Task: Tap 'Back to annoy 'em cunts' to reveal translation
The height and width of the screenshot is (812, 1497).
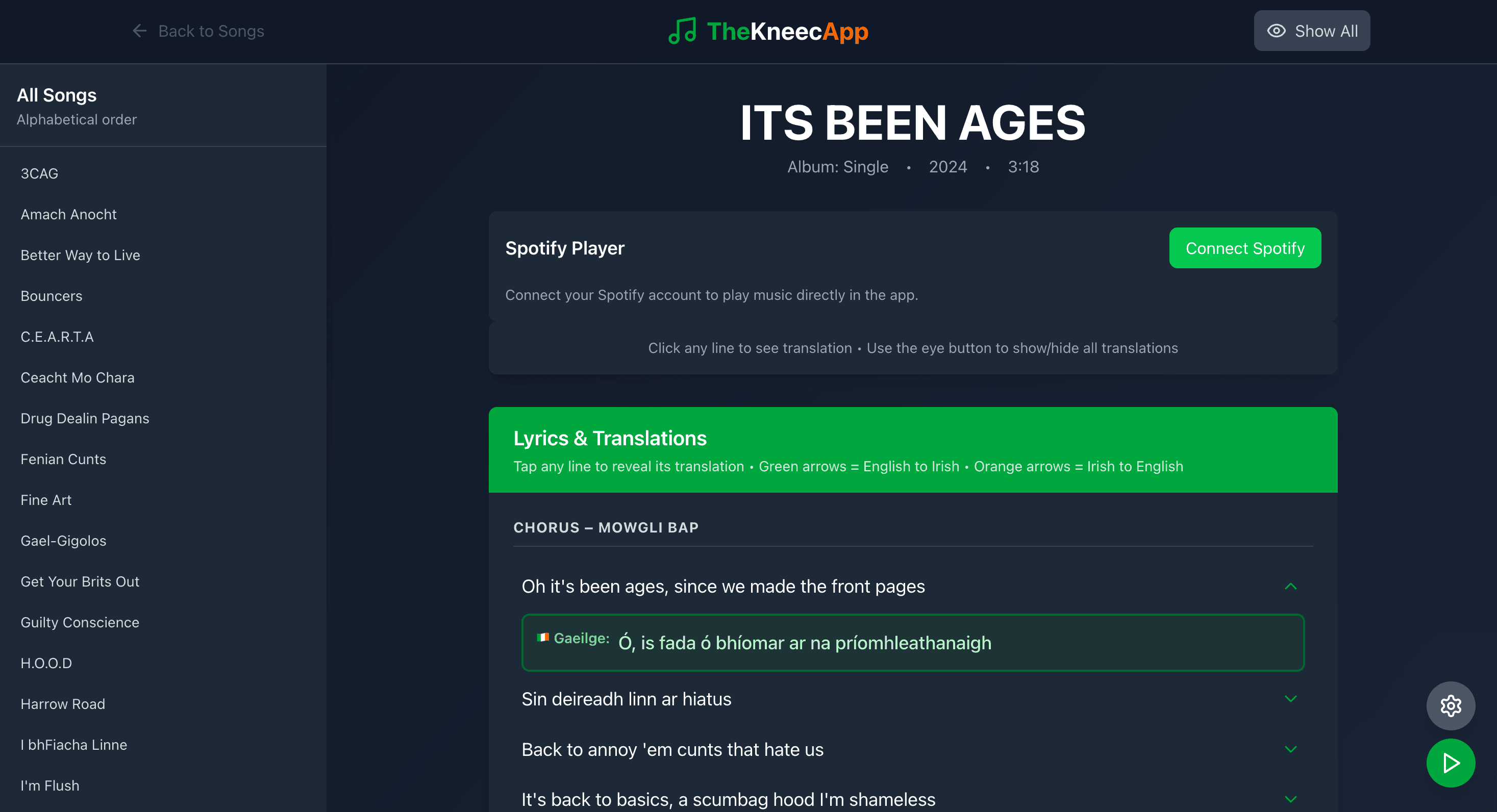Action: click(x=672, y=749)
